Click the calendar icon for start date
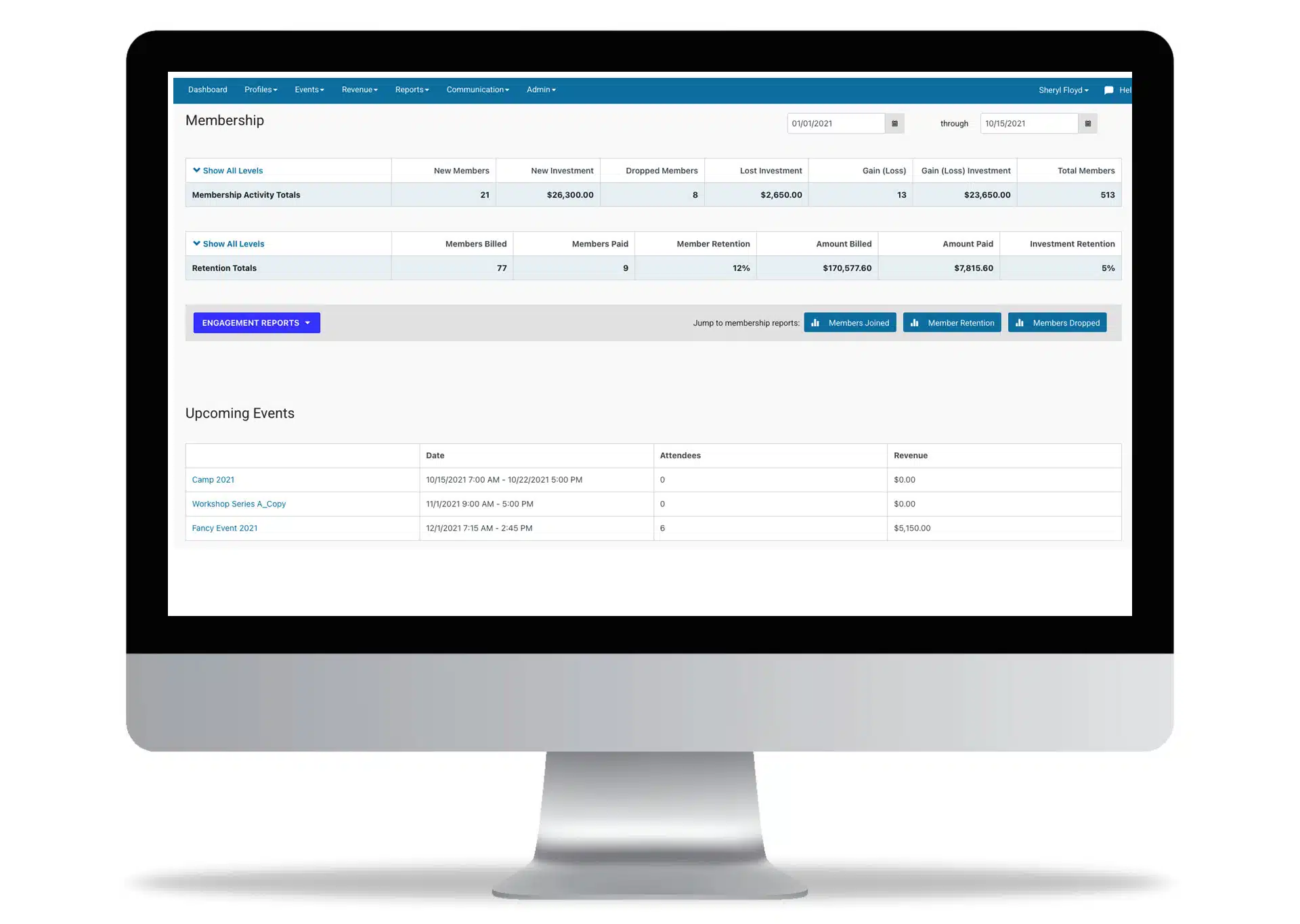This screenshot has width=1300, height=924. pyautogui.click(x=895, y=122)
